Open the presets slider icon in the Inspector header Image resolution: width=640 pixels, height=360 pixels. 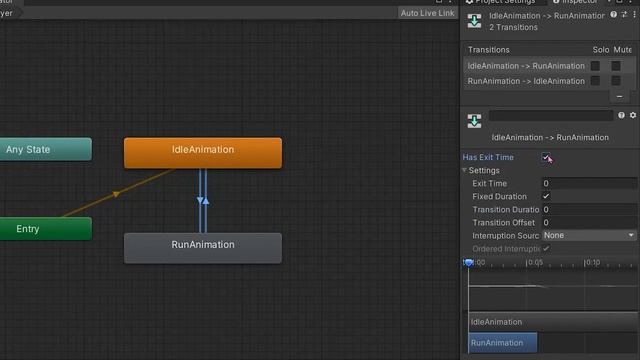[624, 15]
